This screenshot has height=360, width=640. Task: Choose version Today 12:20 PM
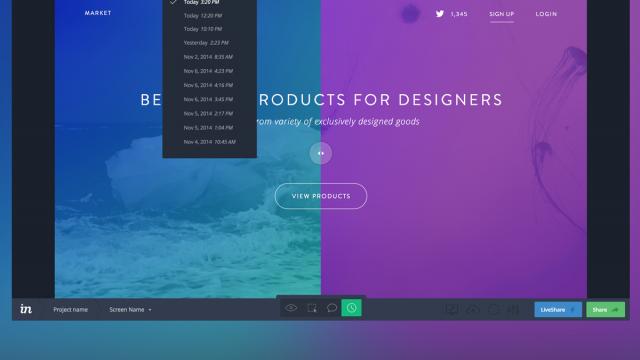(x=203, y=16)
